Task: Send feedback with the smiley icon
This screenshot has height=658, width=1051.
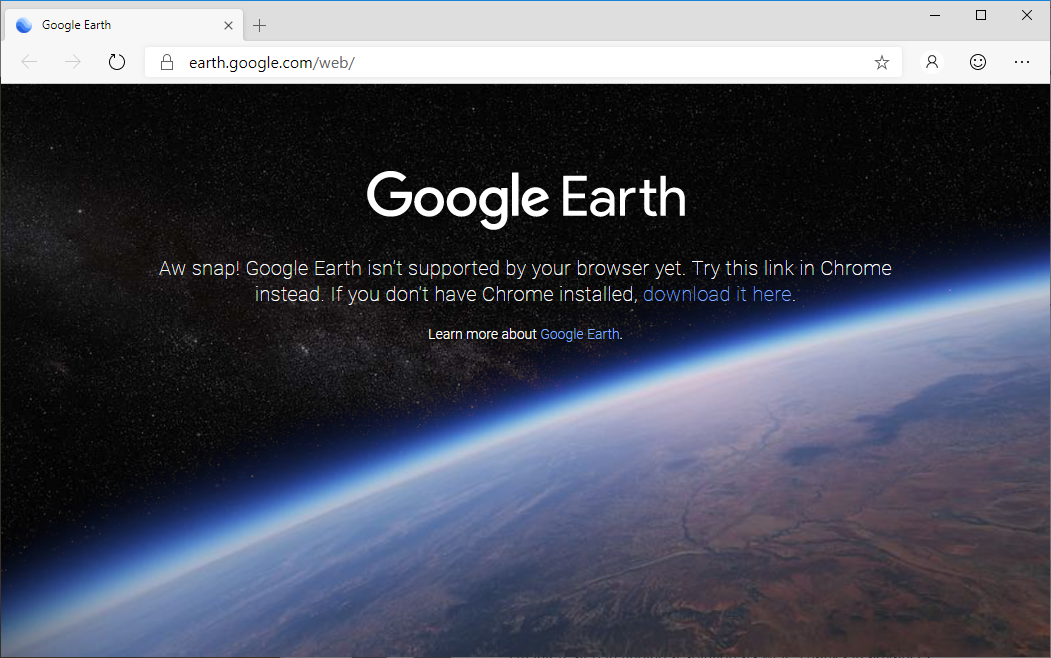Action: tap(978, 62)
